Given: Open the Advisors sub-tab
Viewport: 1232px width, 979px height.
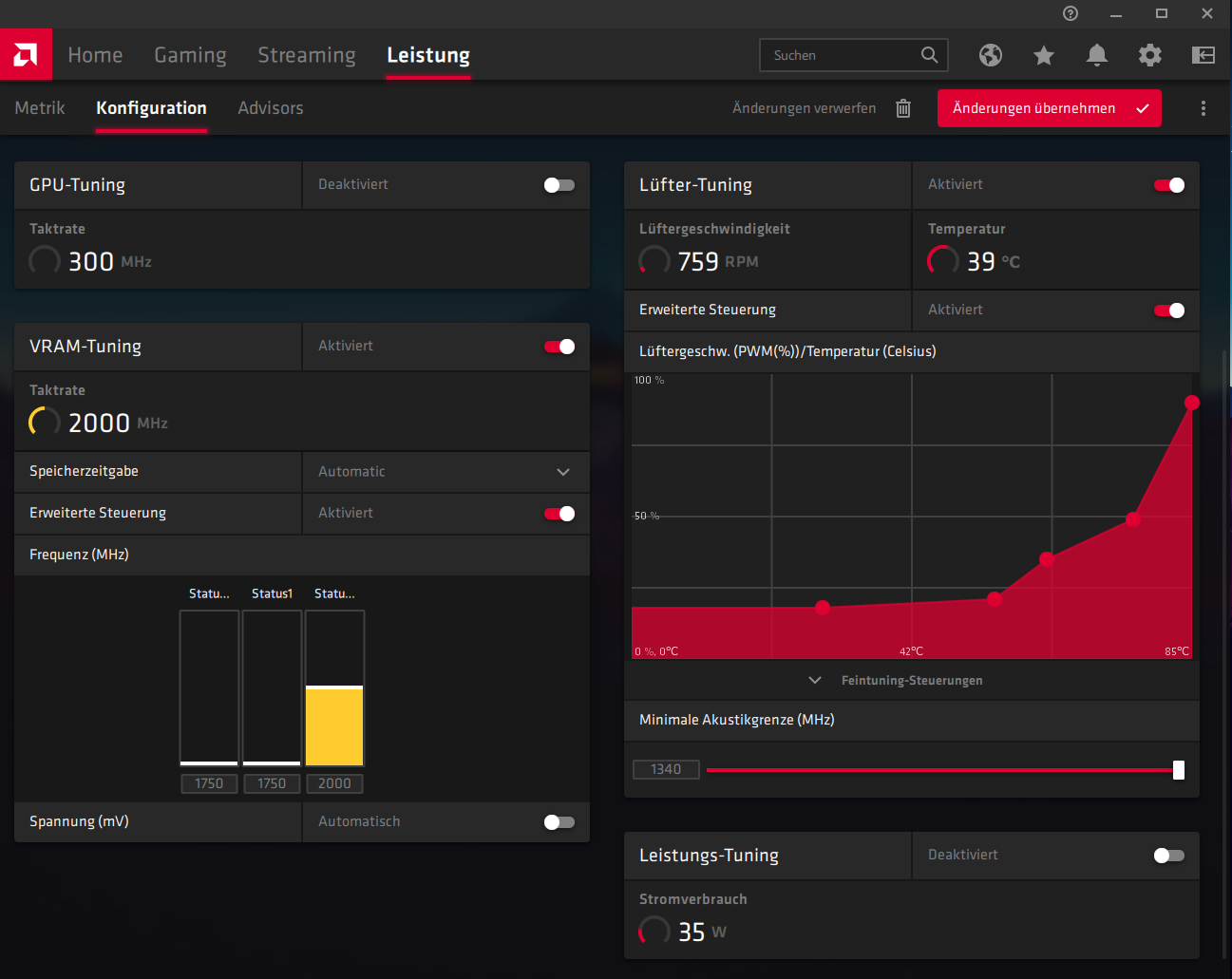Looking at the screenshot, I should point(271,108).
